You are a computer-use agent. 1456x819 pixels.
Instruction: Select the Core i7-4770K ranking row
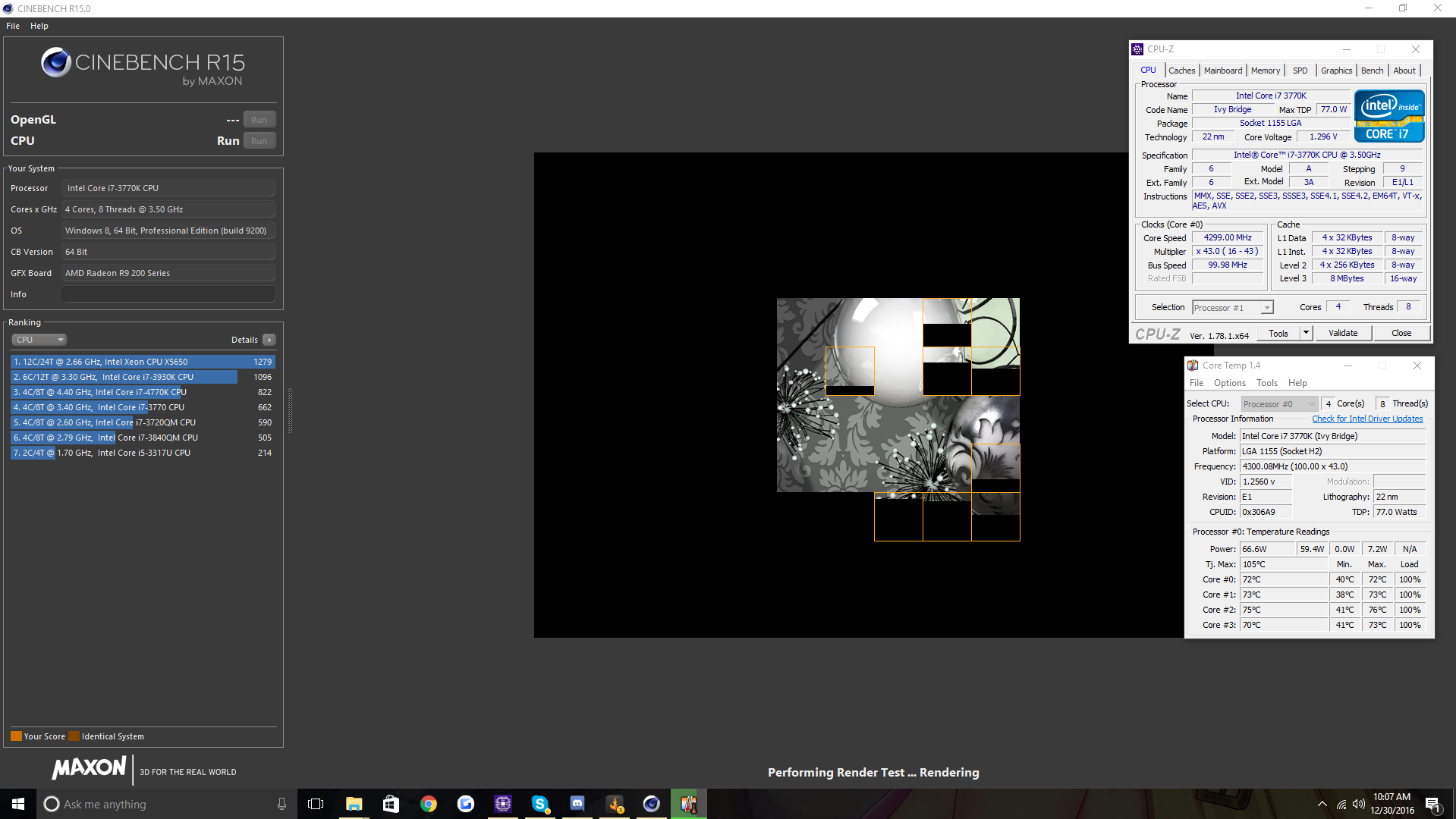pos(143,392)
